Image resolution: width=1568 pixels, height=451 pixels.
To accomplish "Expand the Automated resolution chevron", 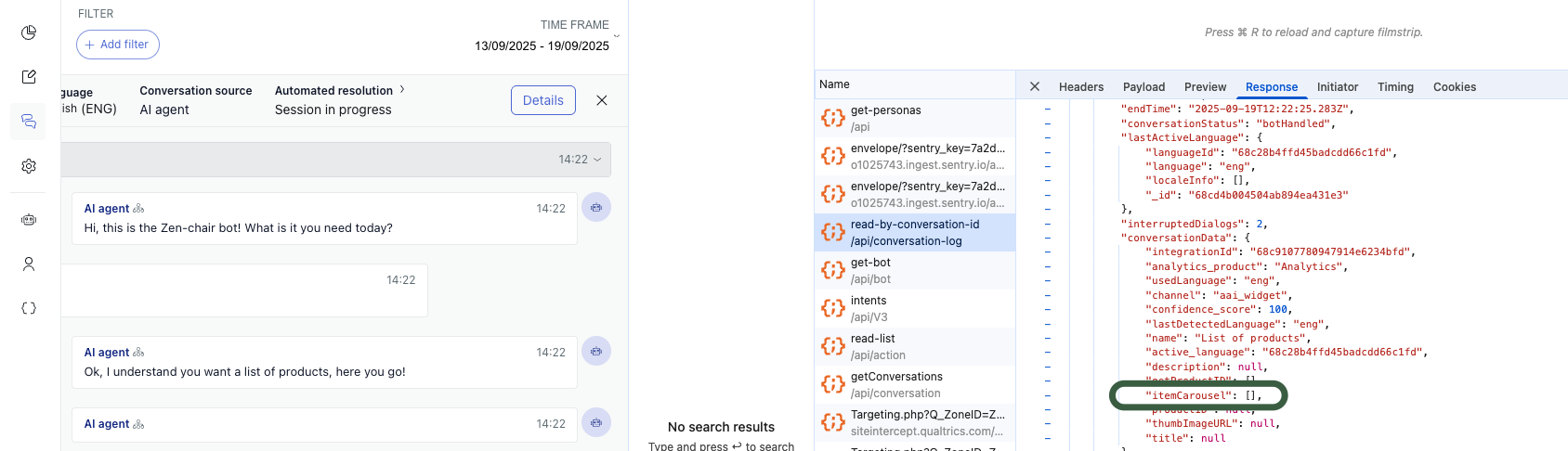I will 402,90.
